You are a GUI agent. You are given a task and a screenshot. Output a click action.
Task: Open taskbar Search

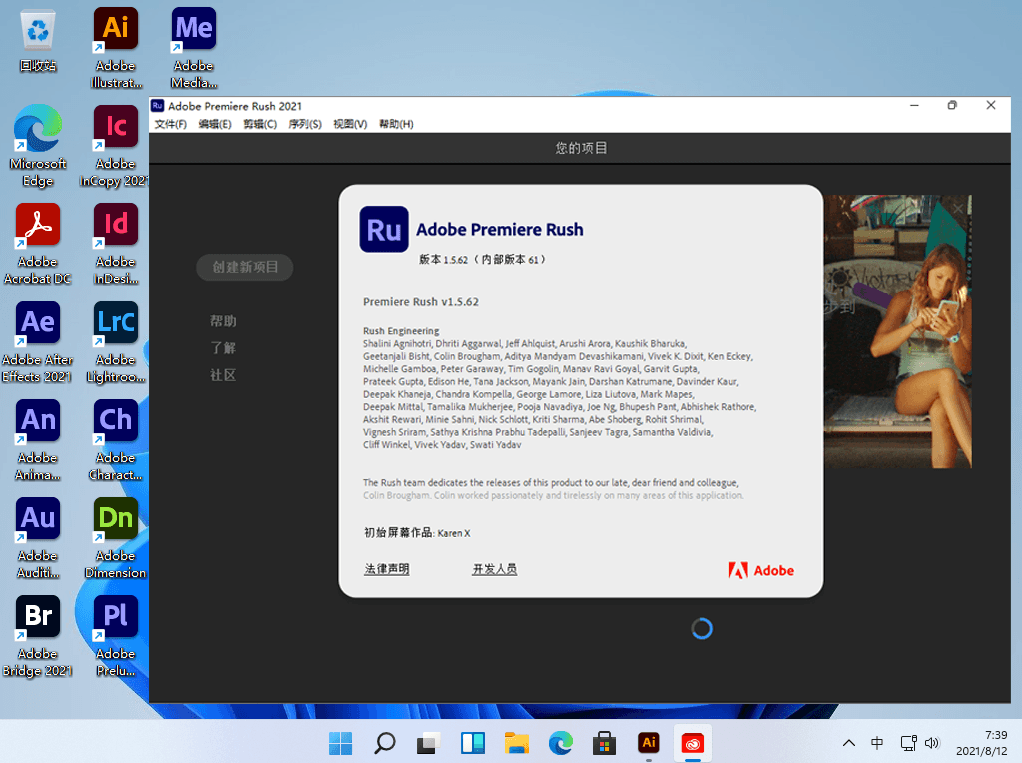point(385,743)
